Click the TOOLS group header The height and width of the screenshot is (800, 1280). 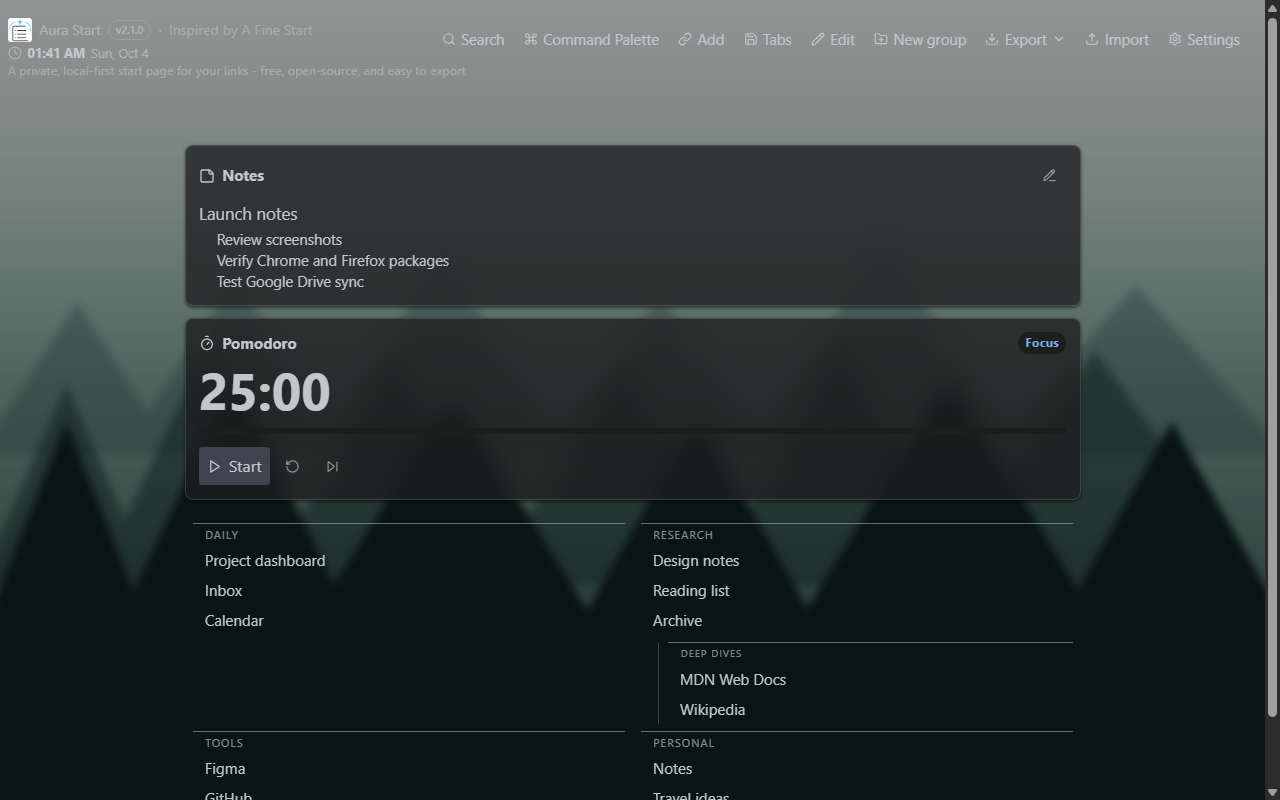tap(224, 743)
